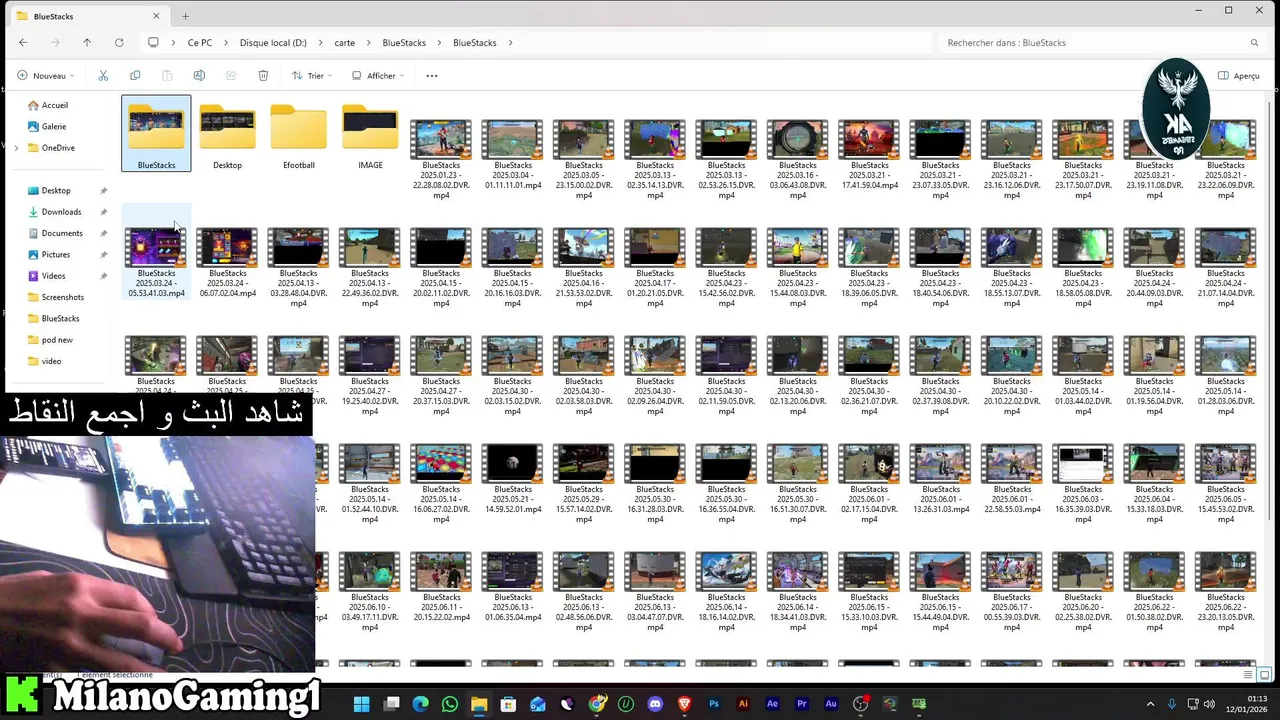
Task: Expand the OneDrive tree node
Action: tap(15, 148)
